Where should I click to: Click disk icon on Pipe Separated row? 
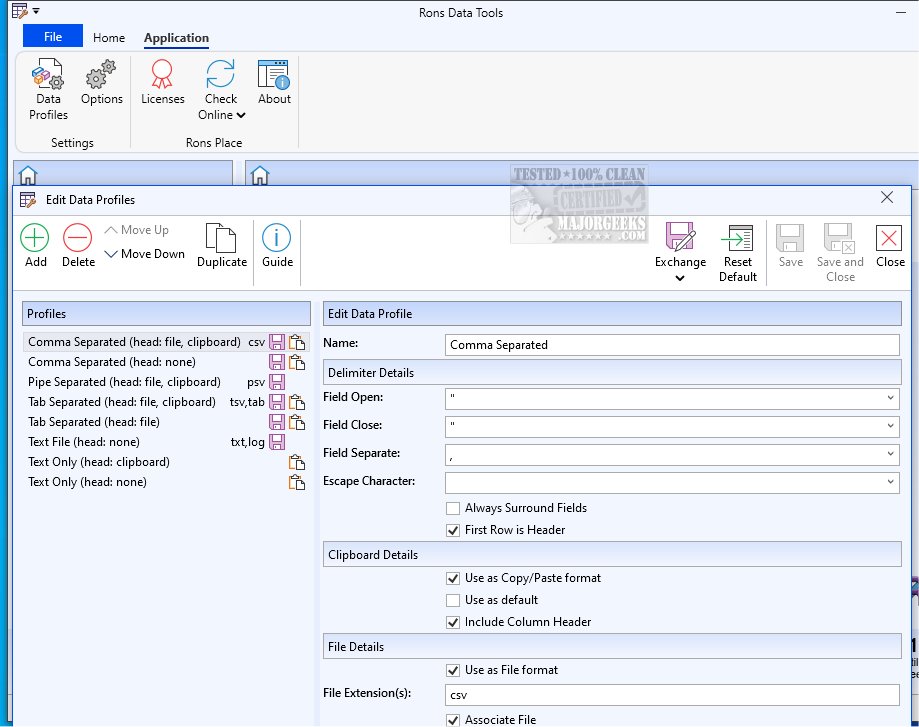click(x=277, y=382)
